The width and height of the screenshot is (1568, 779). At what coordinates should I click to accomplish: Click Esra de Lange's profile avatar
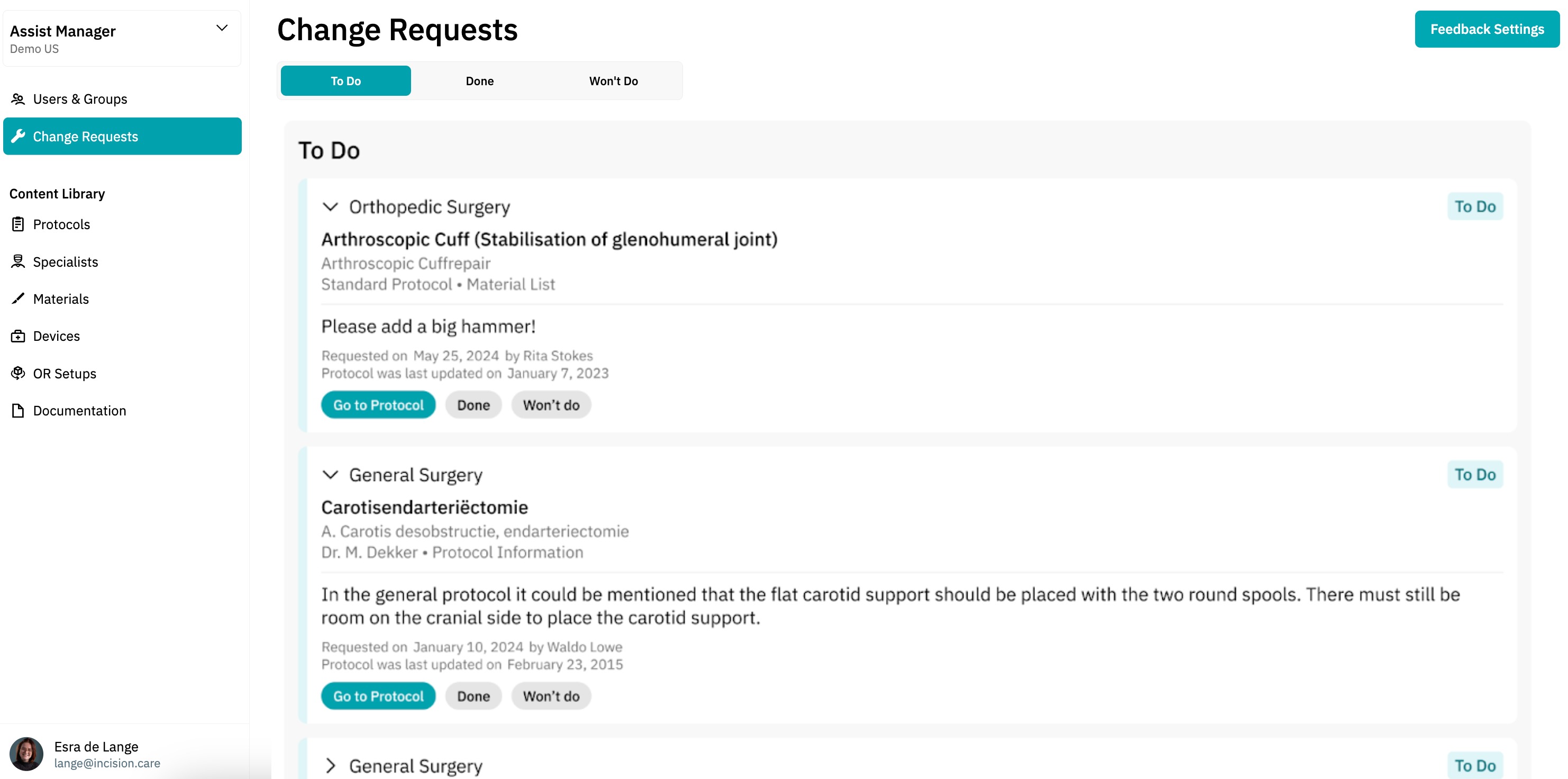(26, 754)
